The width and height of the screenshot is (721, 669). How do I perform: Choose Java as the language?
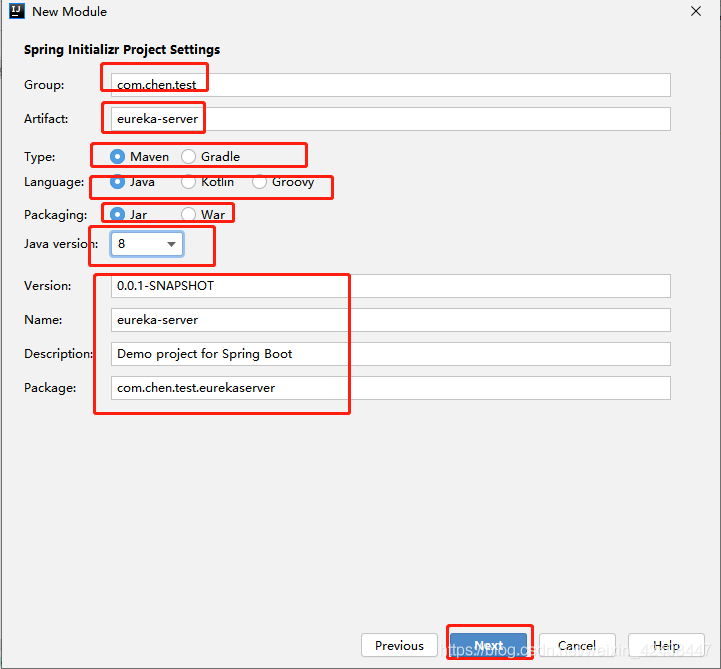[x=118, y=183]
